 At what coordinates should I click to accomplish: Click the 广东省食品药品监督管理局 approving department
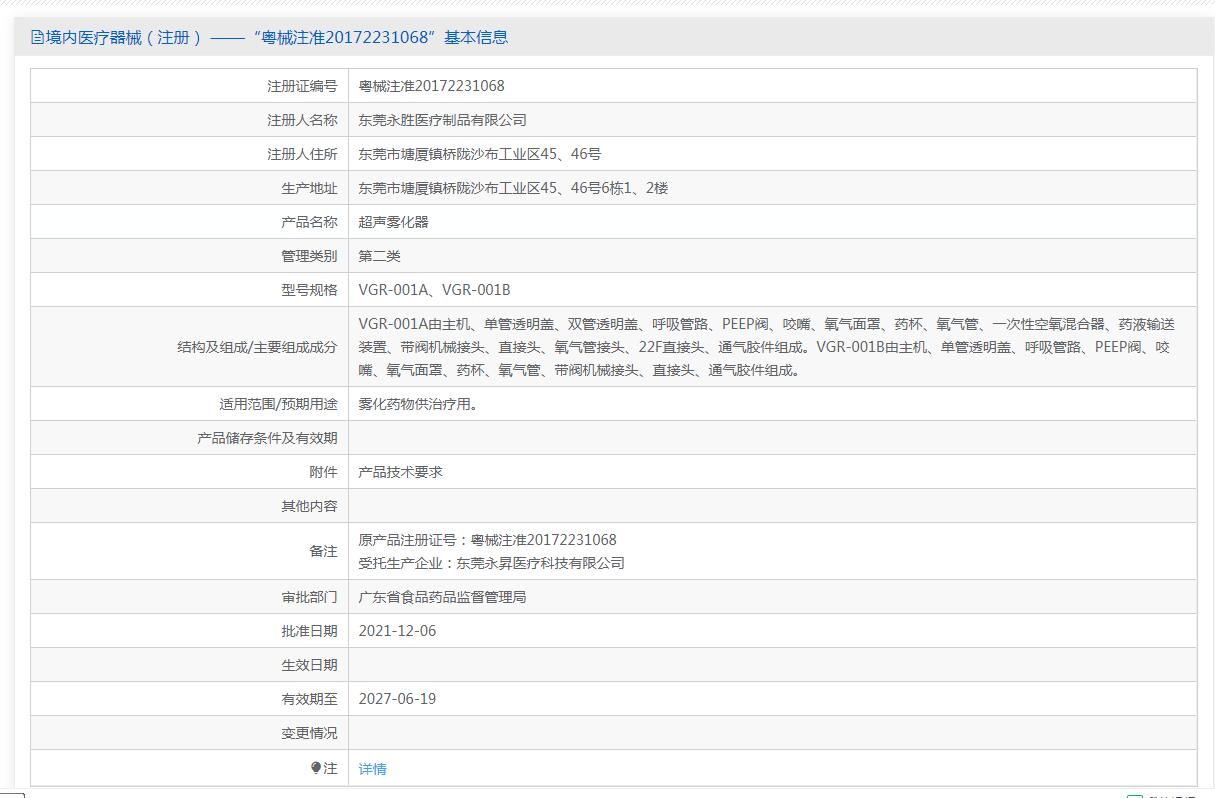(x=442, y=597)
